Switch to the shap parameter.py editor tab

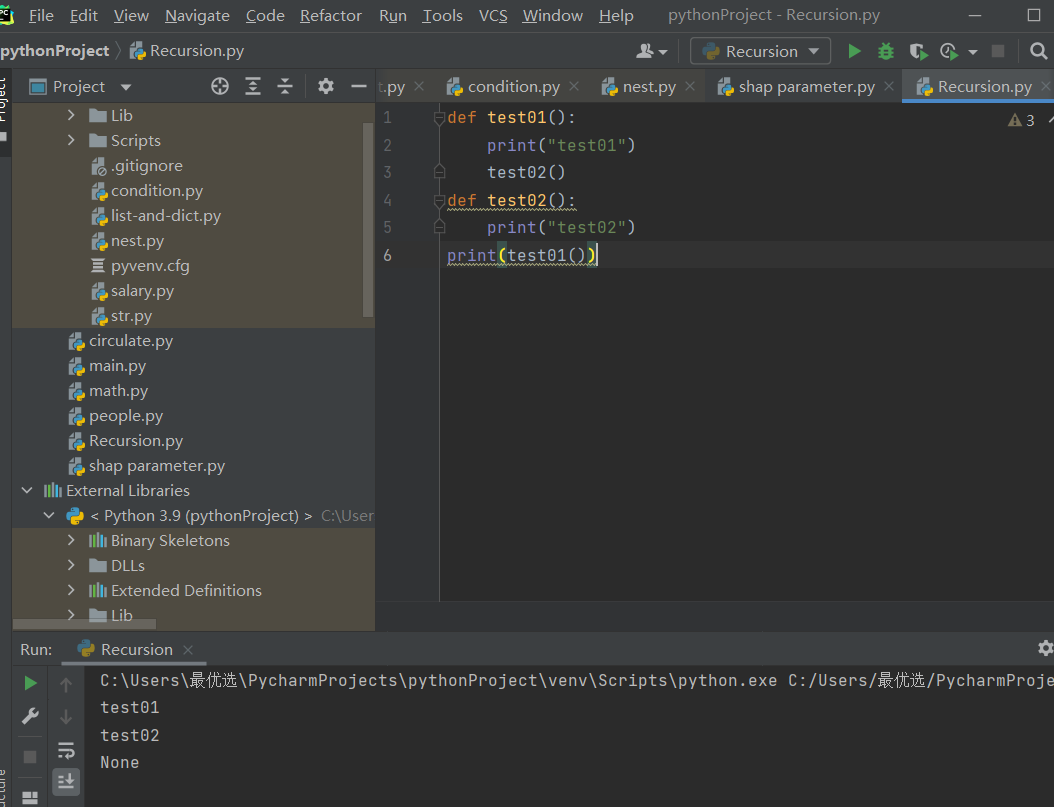pyautogui.click(x=807, y=87)
